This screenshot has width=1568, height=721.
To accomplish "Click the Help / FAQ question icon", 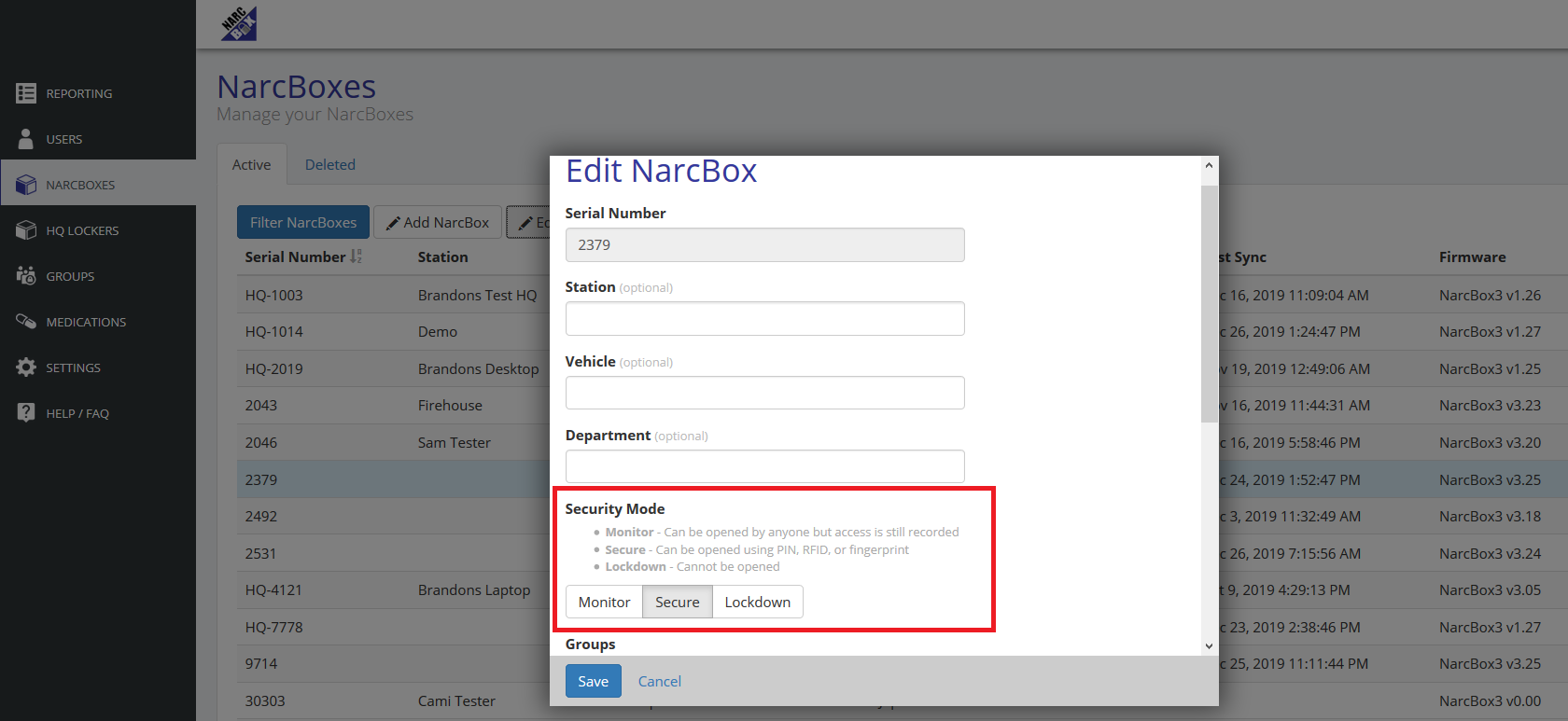I will click(26, 413).
